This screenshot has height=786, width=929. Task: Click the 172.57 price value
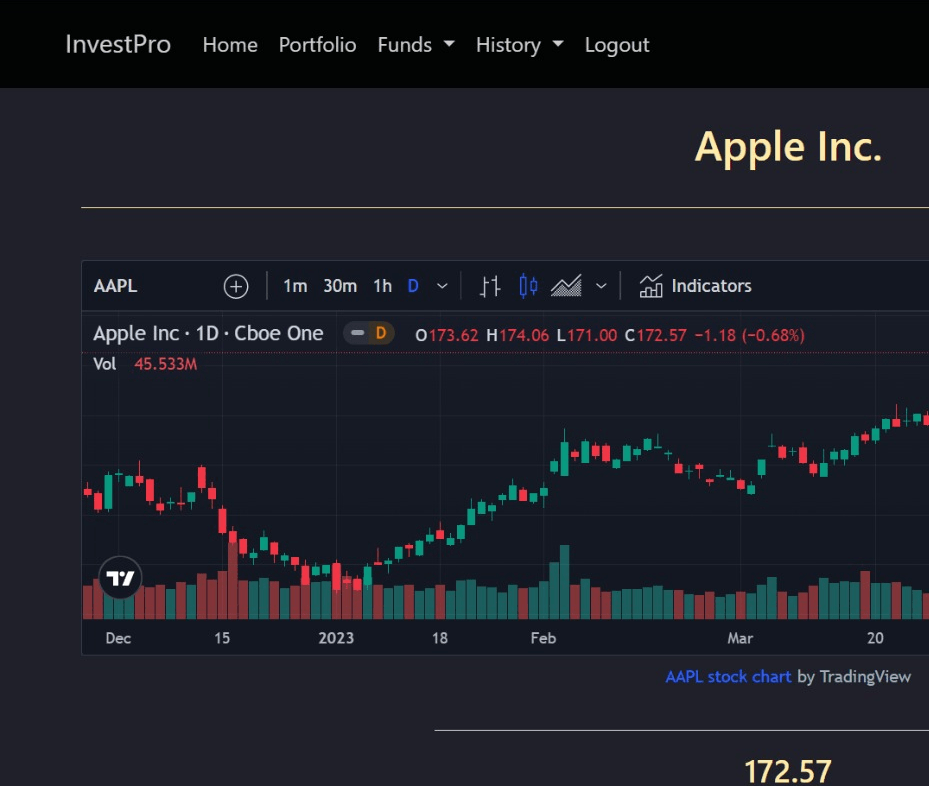(787, 771)
